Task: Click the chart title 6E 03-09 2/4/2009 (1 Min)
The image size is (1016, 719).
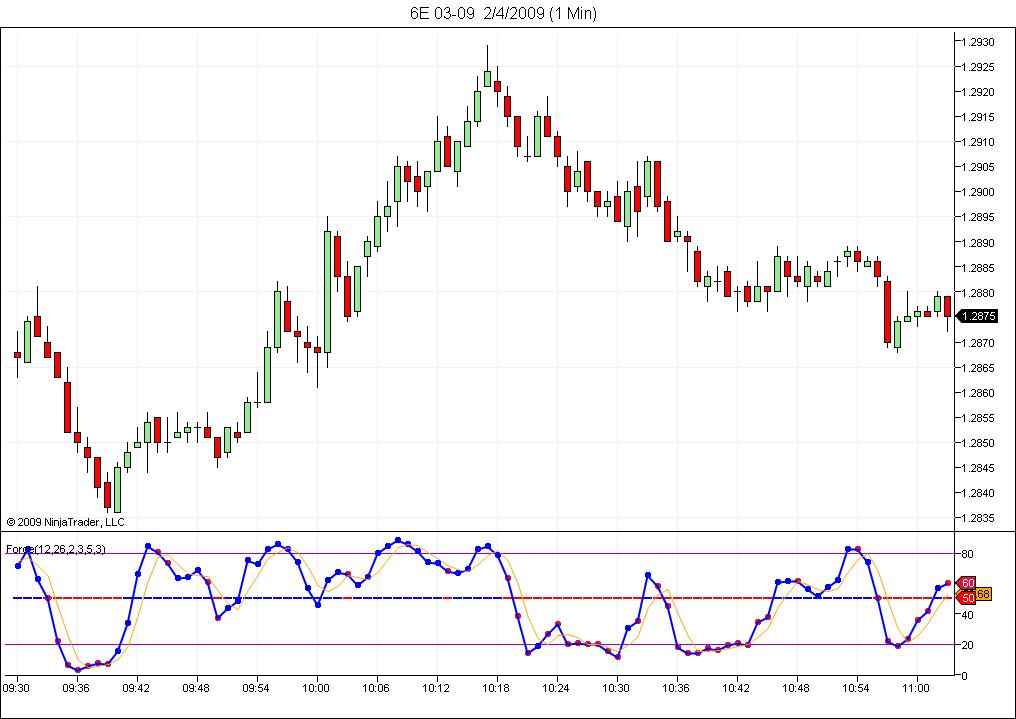Action: coord(503,13)
